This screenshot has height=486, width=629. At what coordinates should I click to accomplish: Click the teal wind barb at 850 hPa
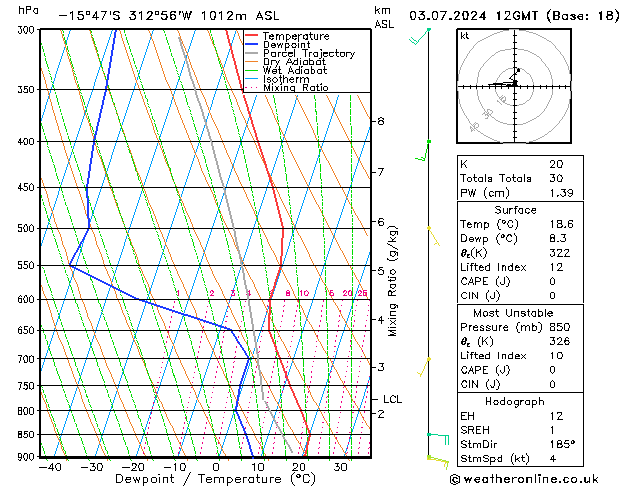tap(438, 439)
